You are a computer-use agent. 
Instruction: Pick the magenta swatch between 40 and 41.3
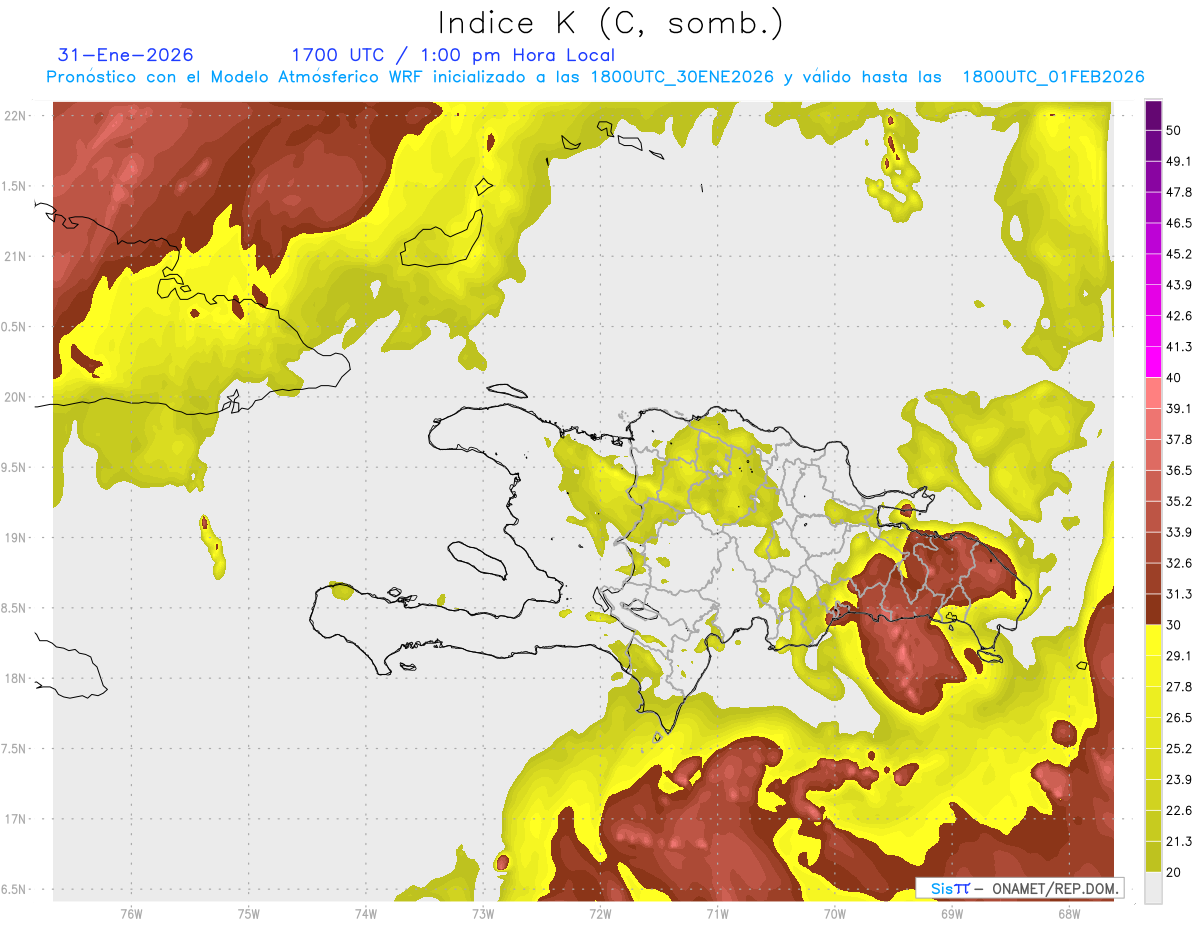pos(1153,362)
